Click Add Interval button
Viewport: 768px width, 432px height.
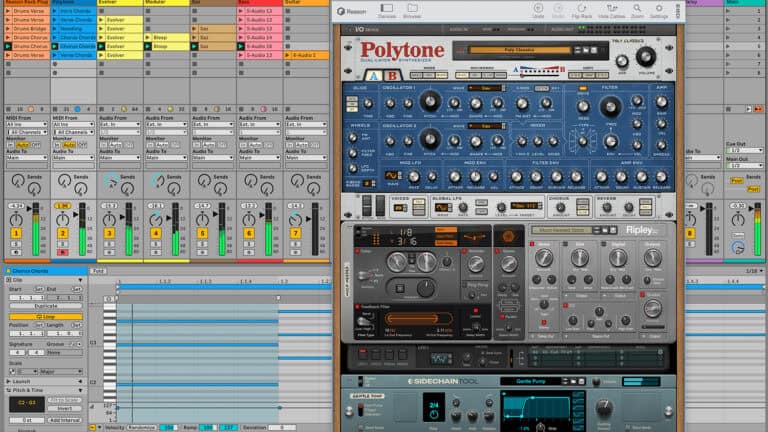(65, 420)
